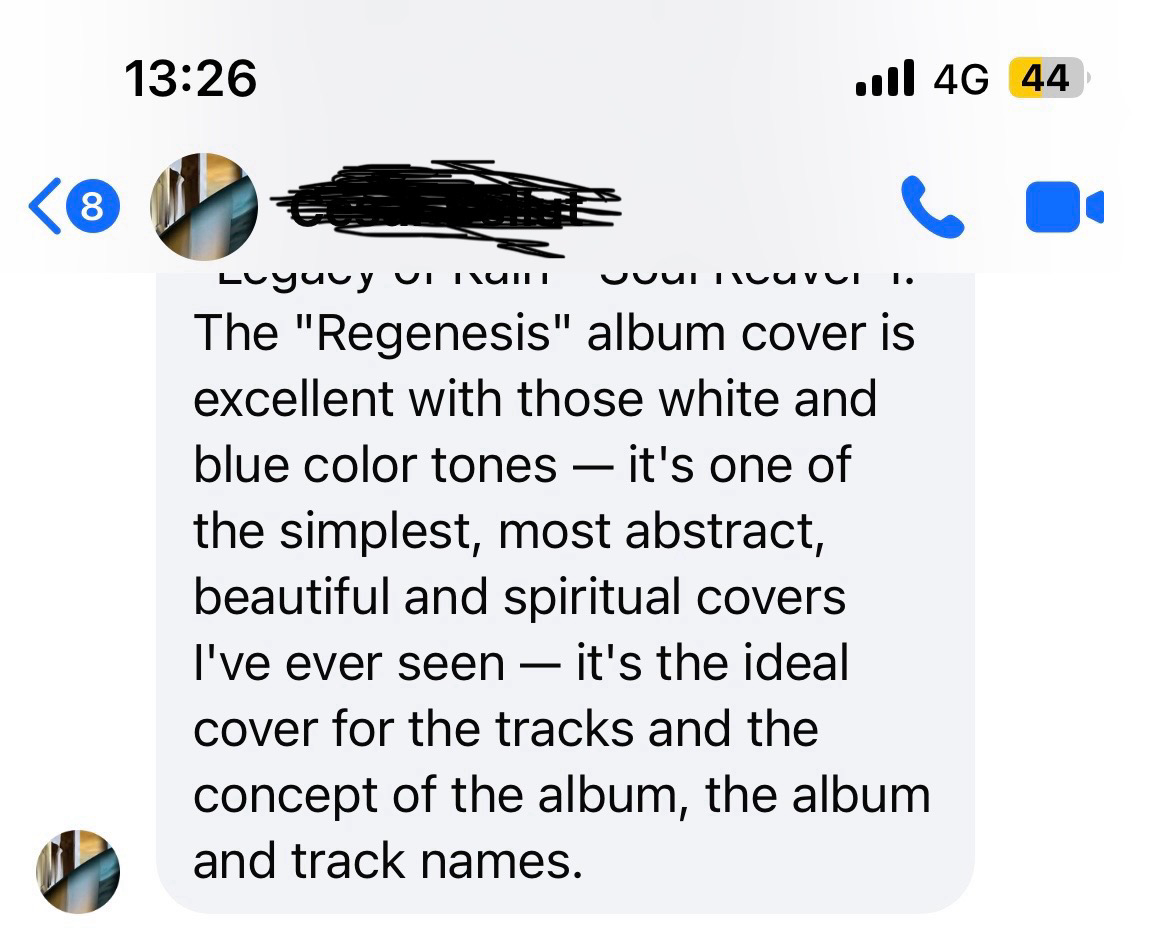Screen dimensions: 1170x937
Task: Click the partially hidden top message line
Action: [566, 278]
